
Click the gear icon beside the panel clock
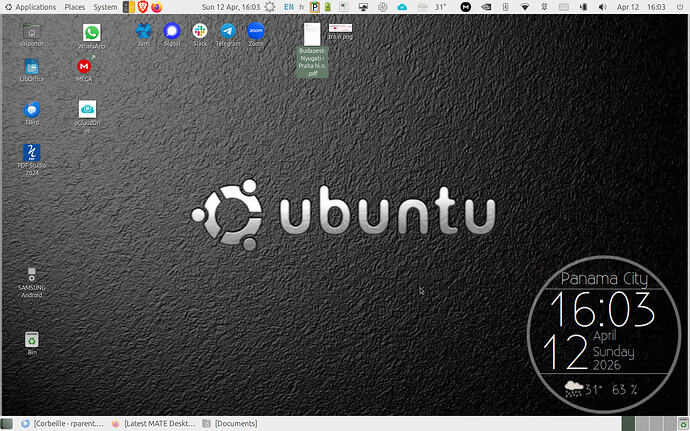tap(270, 7)
